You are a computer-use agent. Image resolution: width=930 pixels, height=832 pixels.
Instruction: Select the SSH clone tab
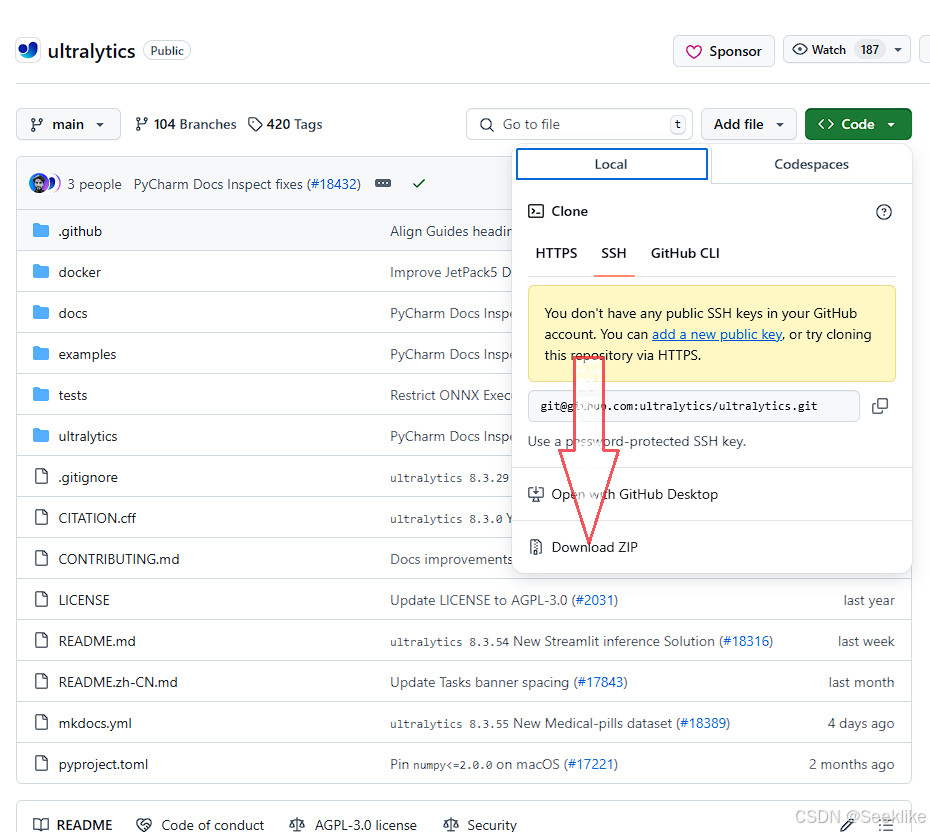tap(613, 253)
